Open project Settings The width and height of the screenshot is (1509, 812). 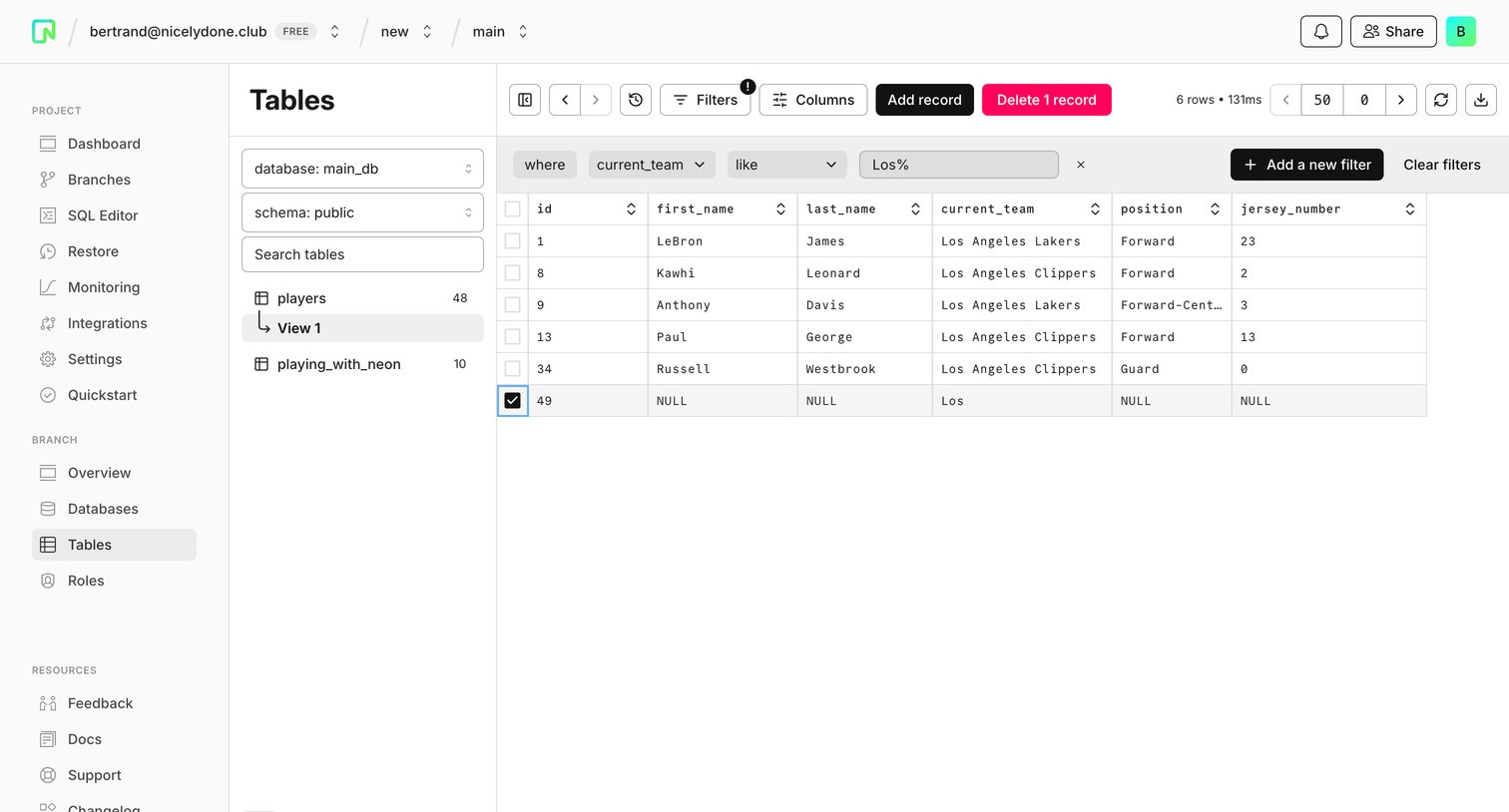(95, 359)
